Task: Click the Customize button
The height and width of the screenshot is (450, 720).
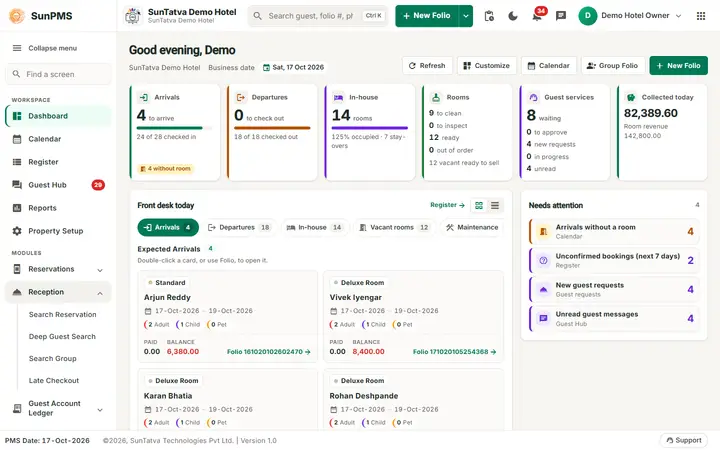Action: (x=487, y=66)
